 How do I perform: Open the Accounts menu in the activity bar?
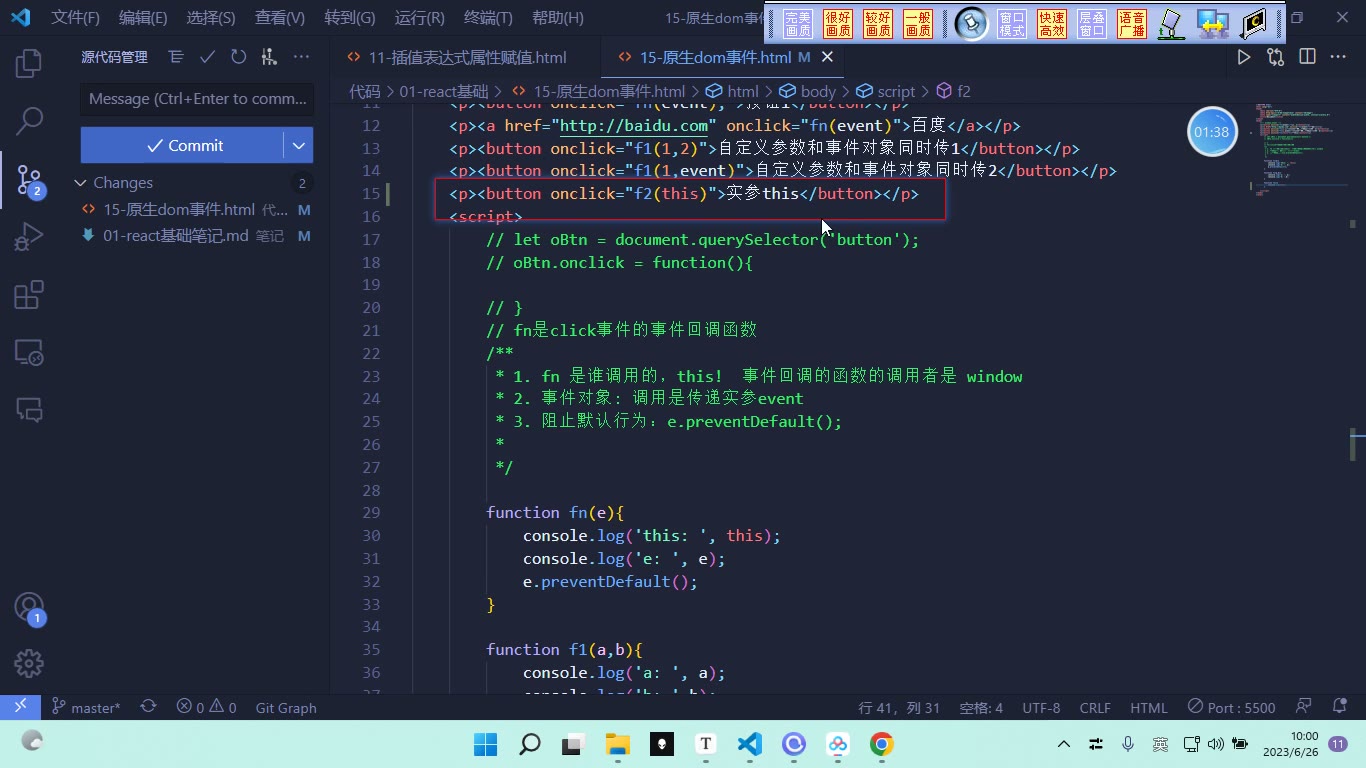[29, 608]
